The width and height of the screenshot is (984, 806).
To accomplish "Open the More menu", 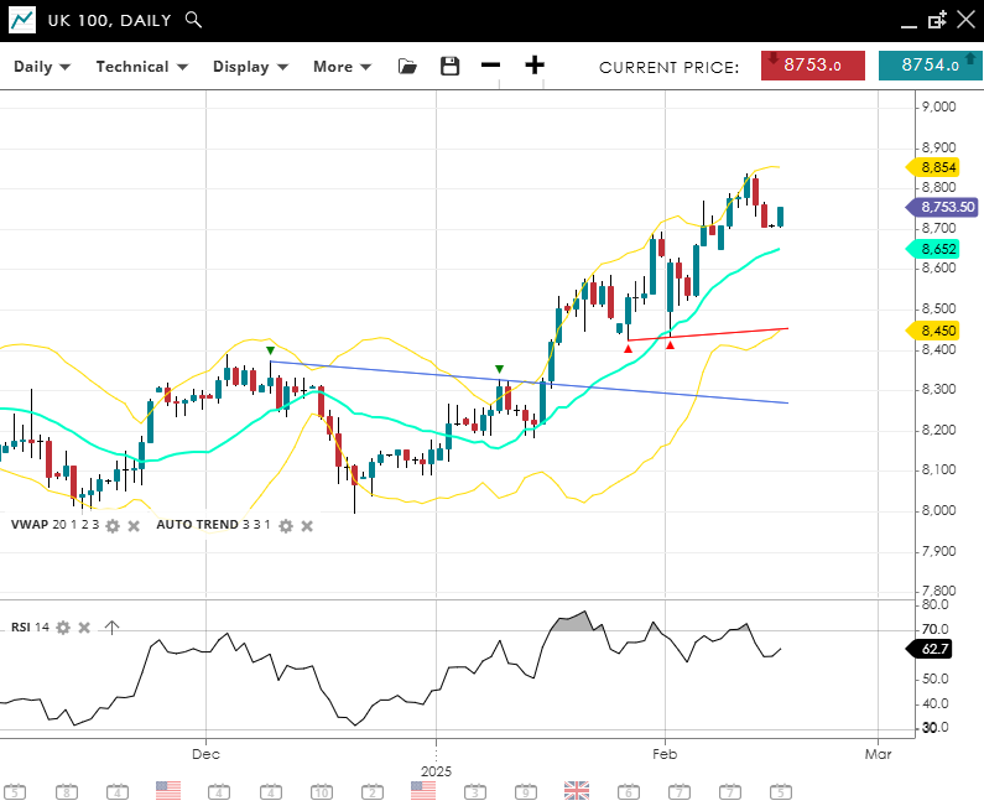I will (x=342, y=67).
